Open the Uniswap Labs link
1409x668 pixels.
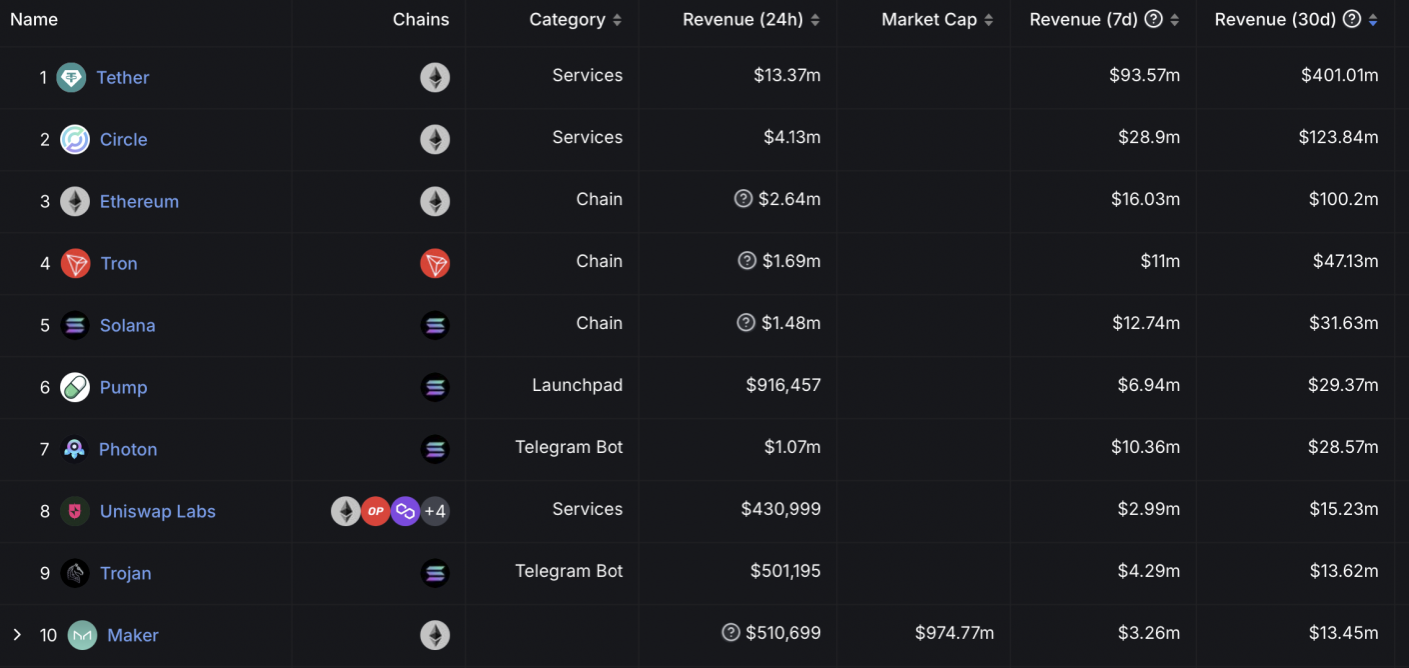click(158, 511)
